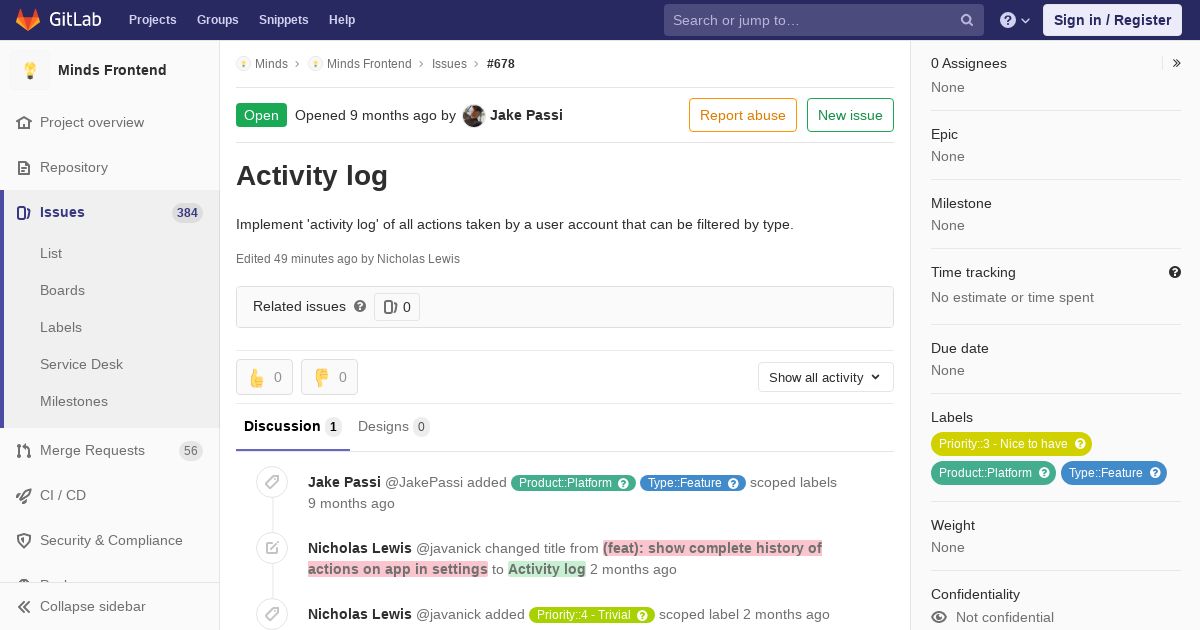Give a thumbs up reaction
The height and width of the screenshot is (630, 1200).
click(264, 377)
